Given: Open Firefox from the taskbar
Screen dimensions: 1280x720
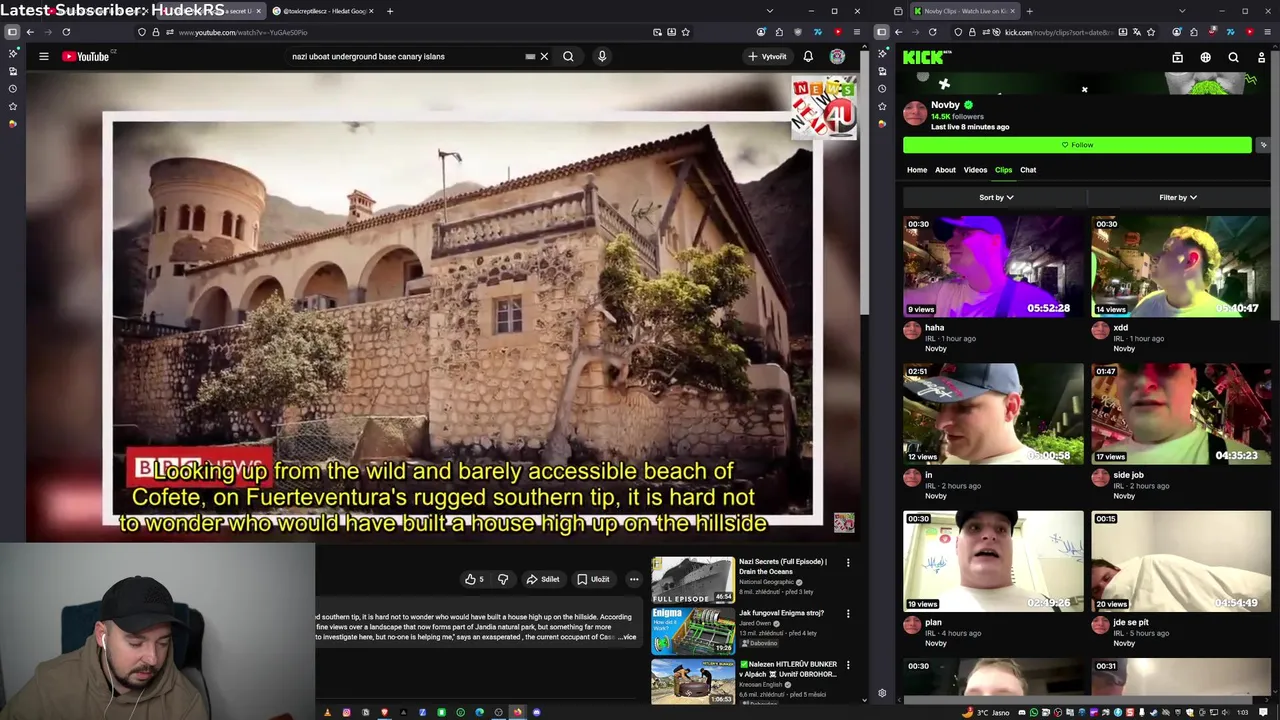Looking at the screenshot, I should tap(517, 712).
